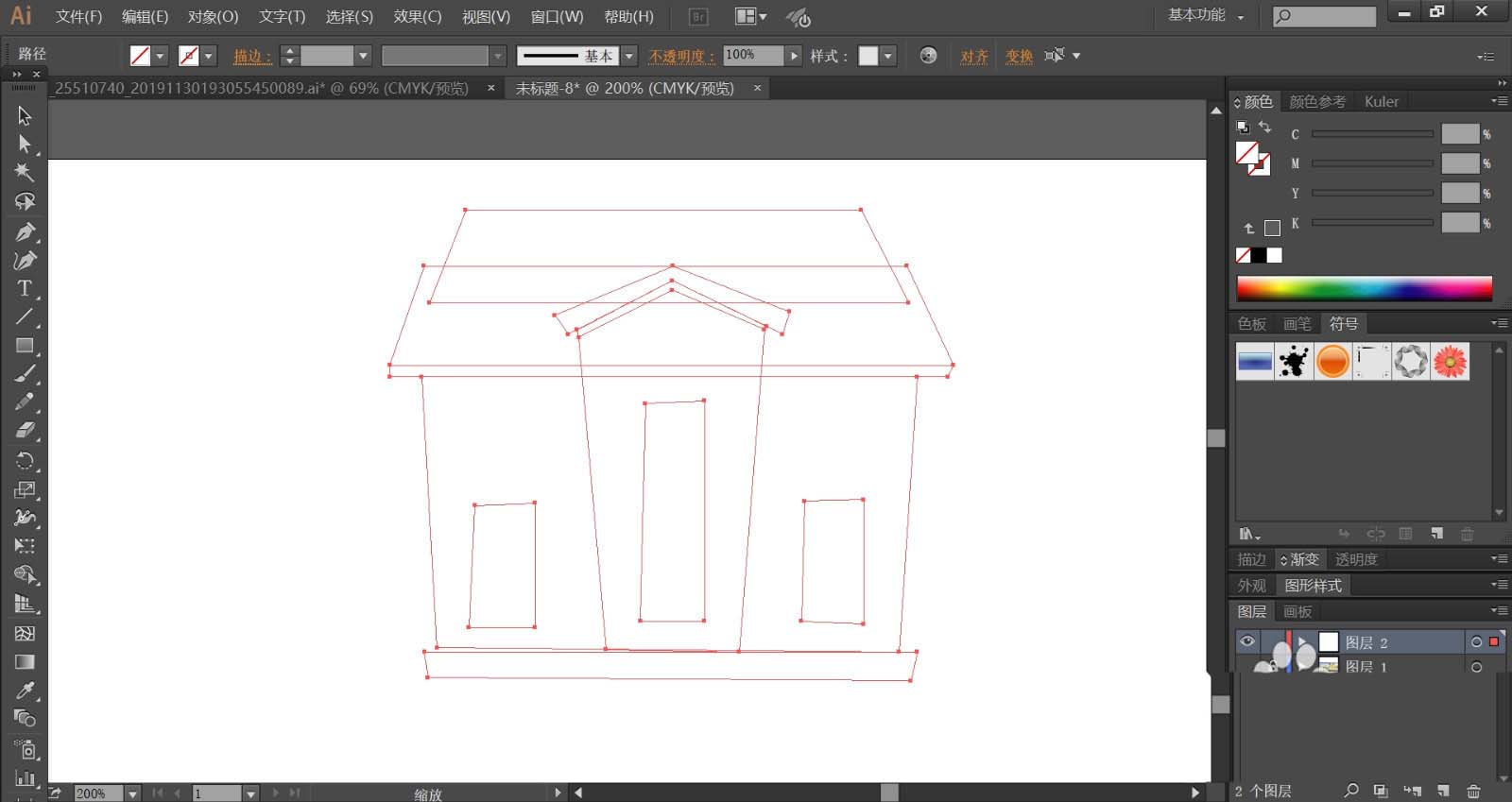Click the color spectrum bar

[1364, 288]
